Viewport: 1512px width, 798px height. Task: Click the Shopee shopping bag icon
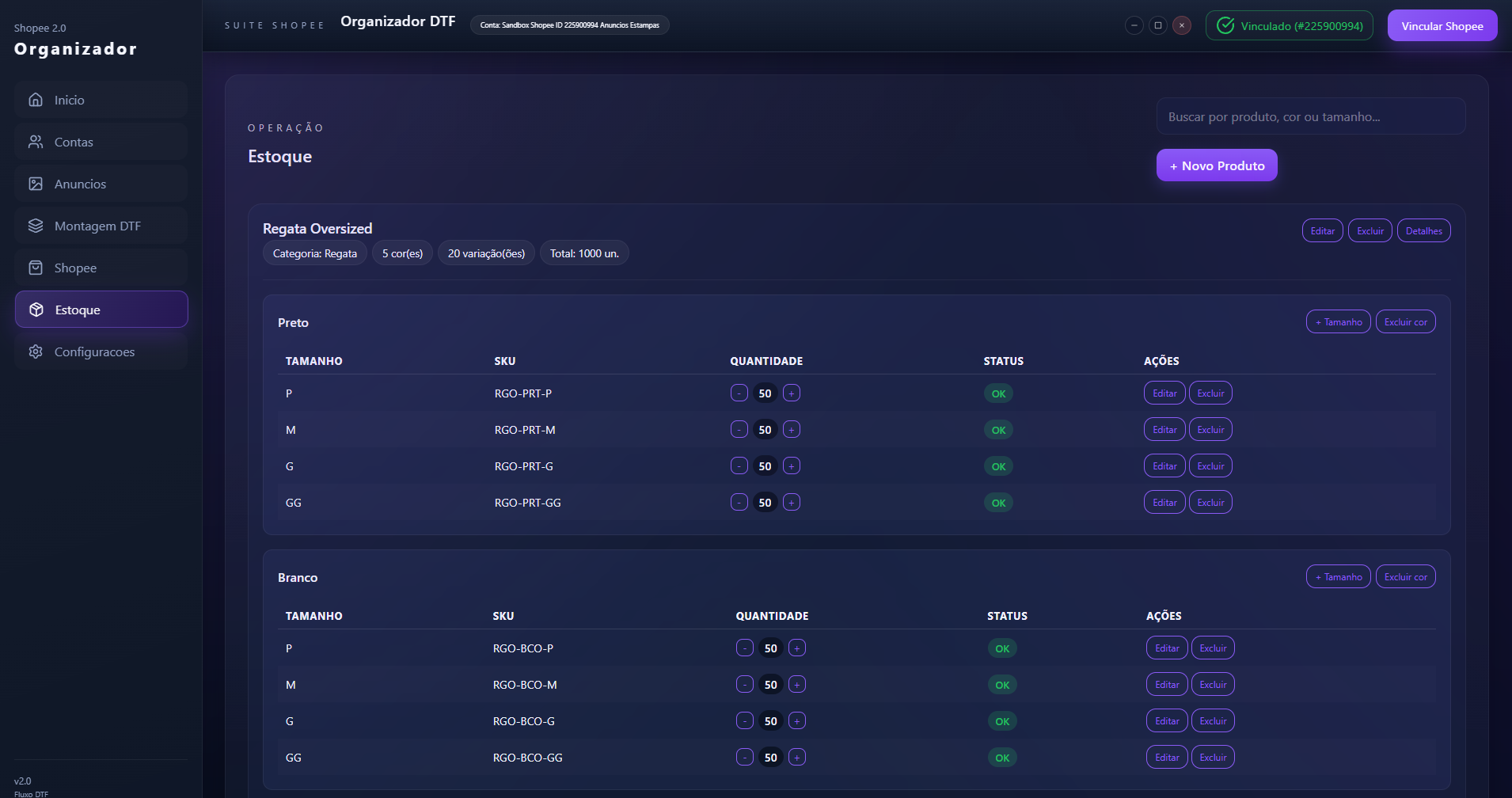point(36,268)
